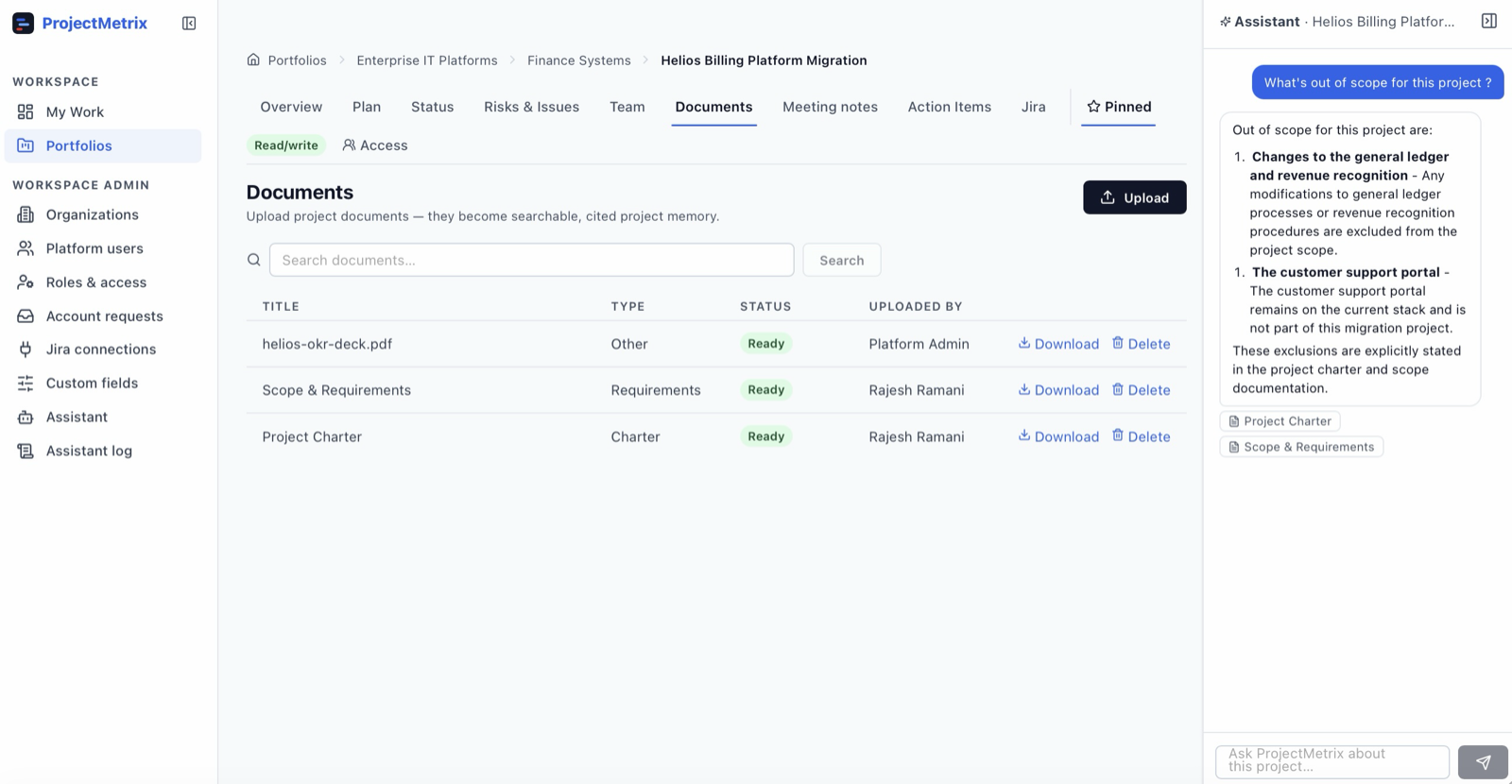This screenshot has width=1512, height=784.
Task: Open the Meeting notes tab
Action: (x=830, y=107)
